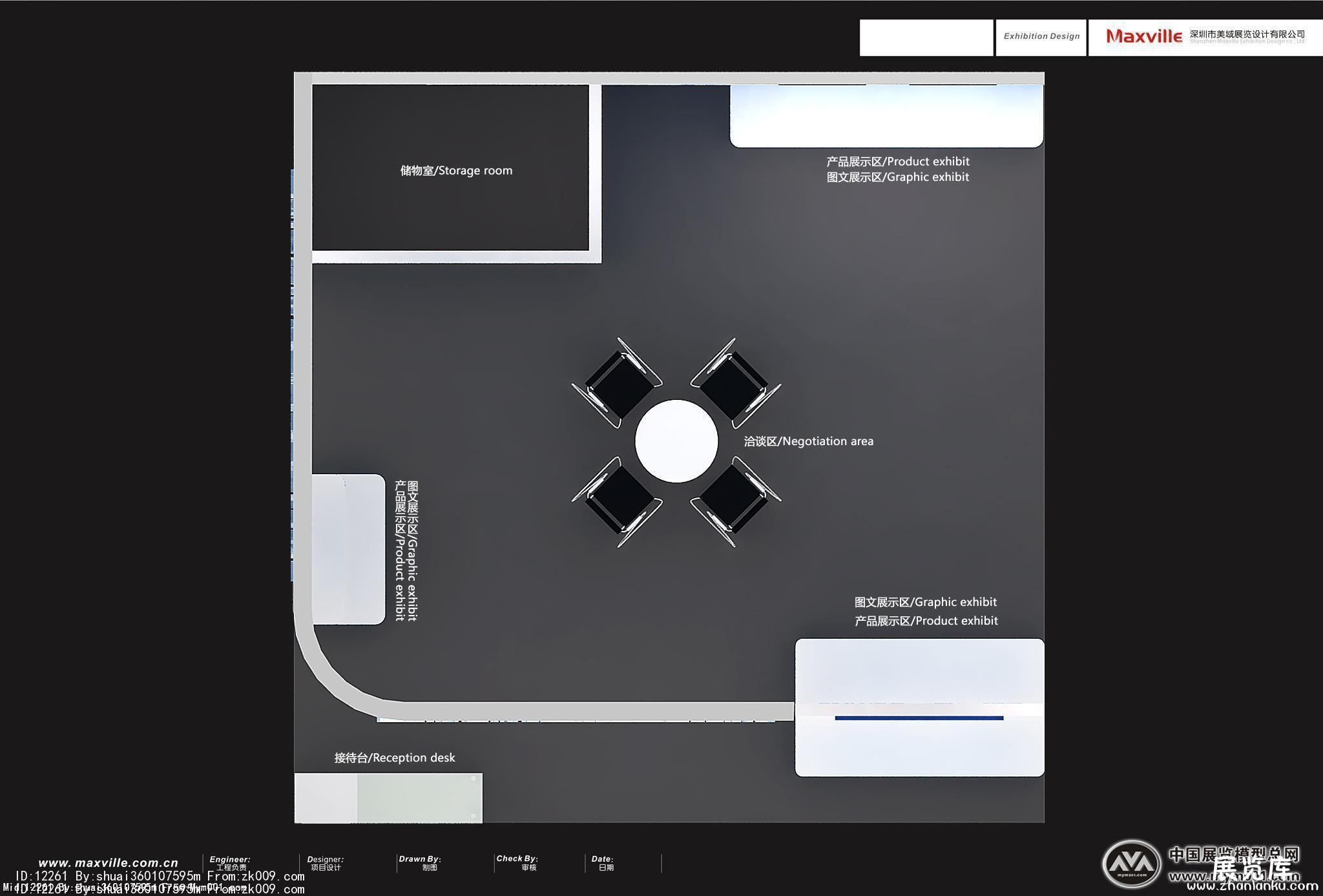Open the www.maxville.com.cn link

pos(108,863)
